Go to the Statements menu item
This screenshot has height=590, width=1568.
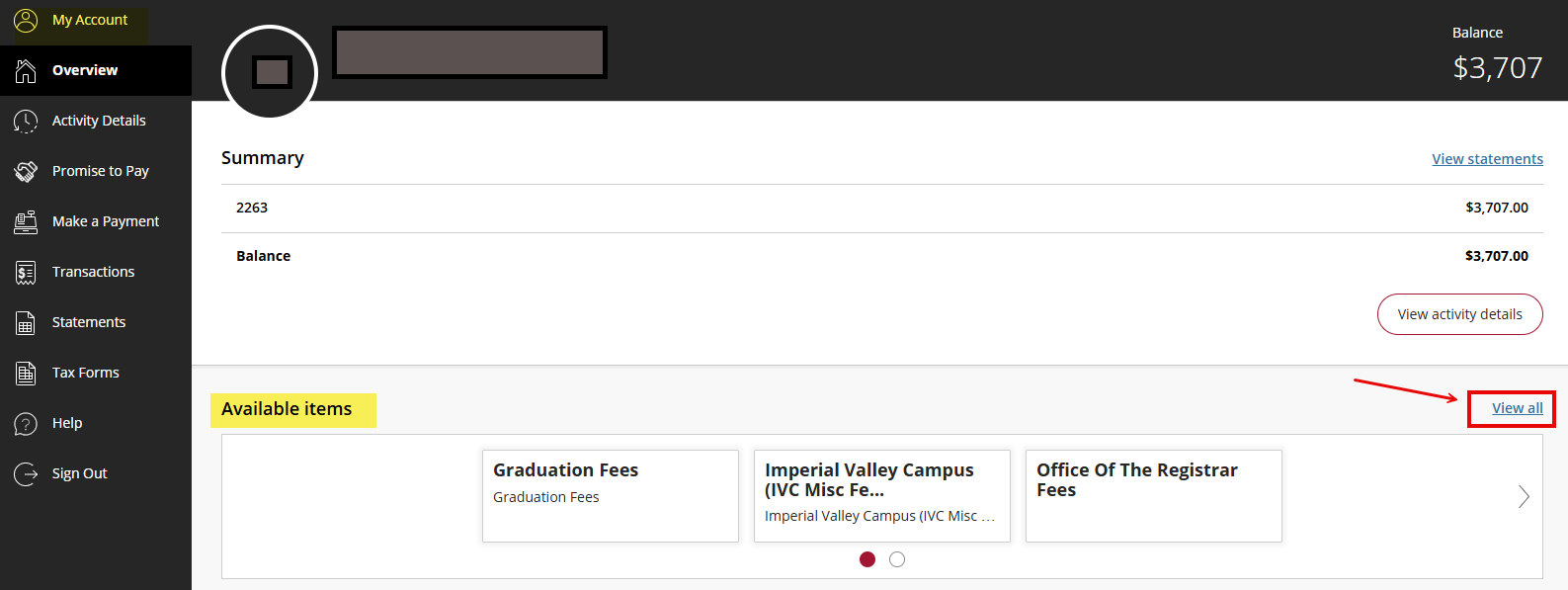click(89, 322)
